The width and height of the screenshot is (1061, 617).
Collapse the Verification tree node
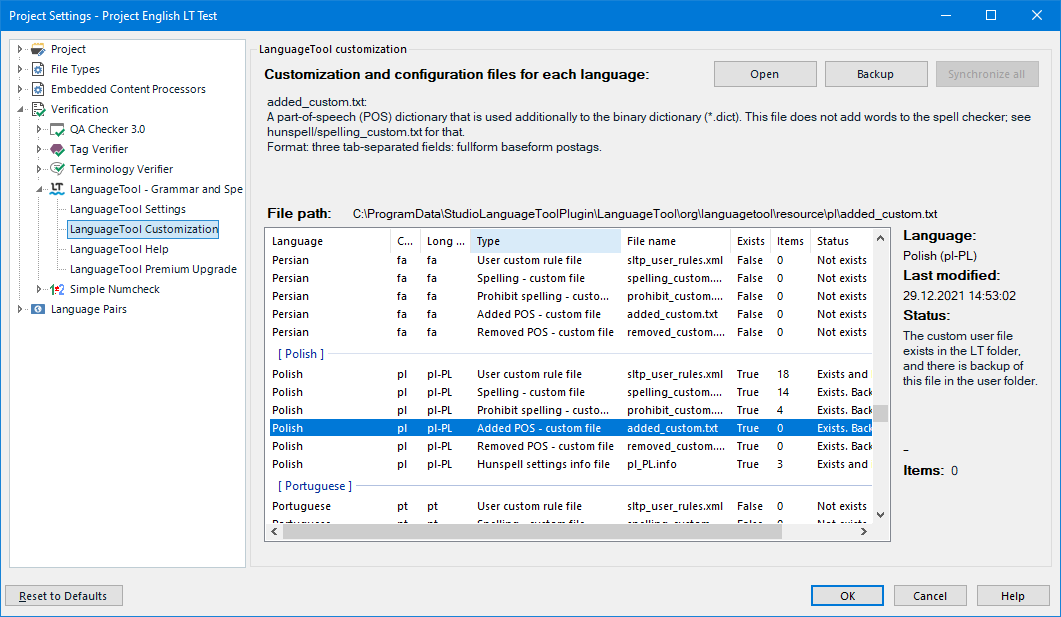pyautogui.click(x=20, y=109)
